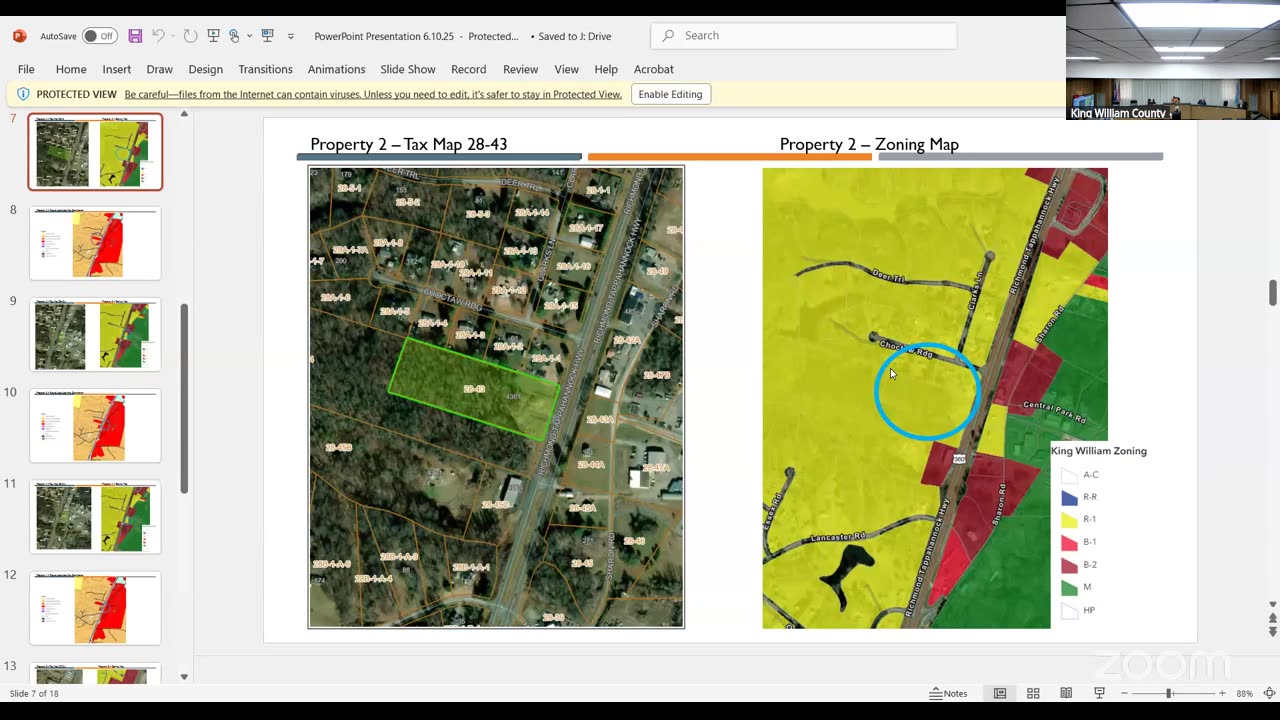Switch to Reading View icon
Viewport: 1280px width, 720px height.
click(1066, 693)
